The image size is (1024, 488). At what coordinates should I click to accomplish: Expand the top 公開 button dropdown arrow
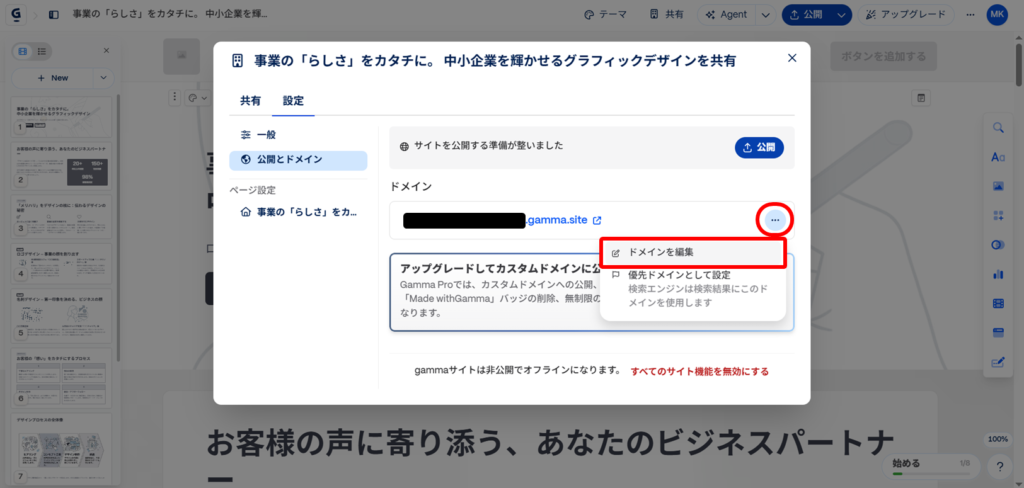[x=841, y=15]
